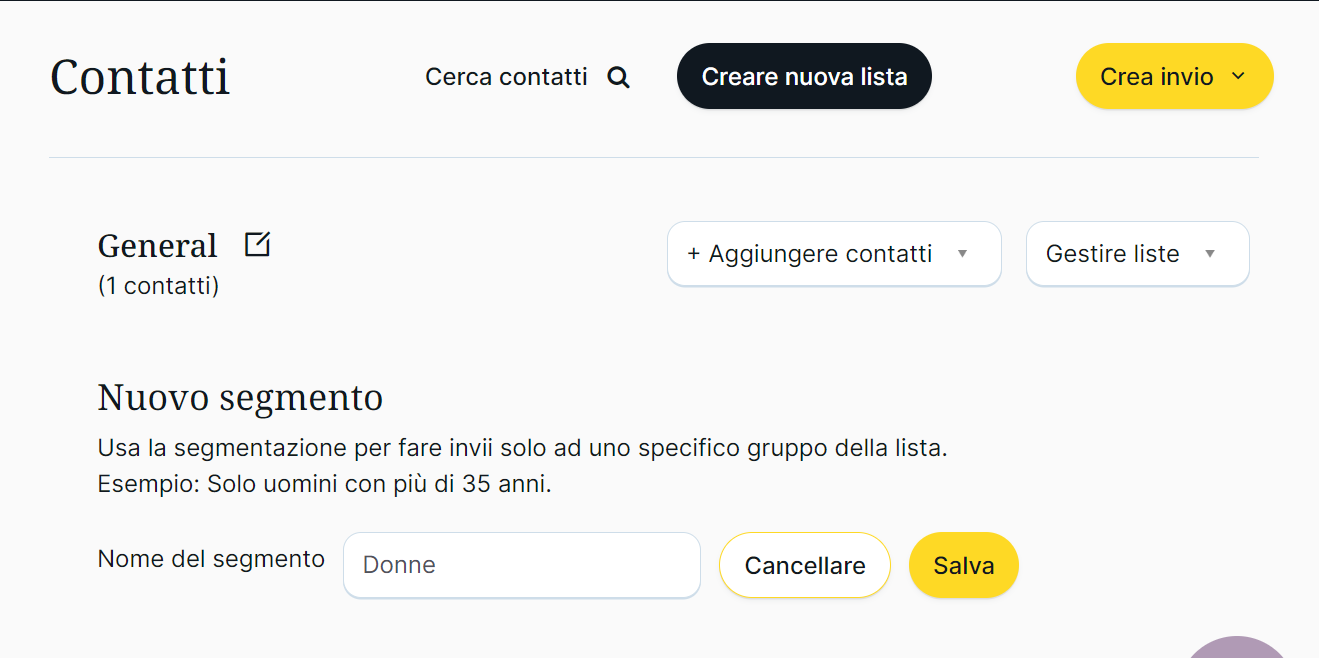Open the + Aggiungere contatti menu

pyautogui.click(x=820, y=254)
